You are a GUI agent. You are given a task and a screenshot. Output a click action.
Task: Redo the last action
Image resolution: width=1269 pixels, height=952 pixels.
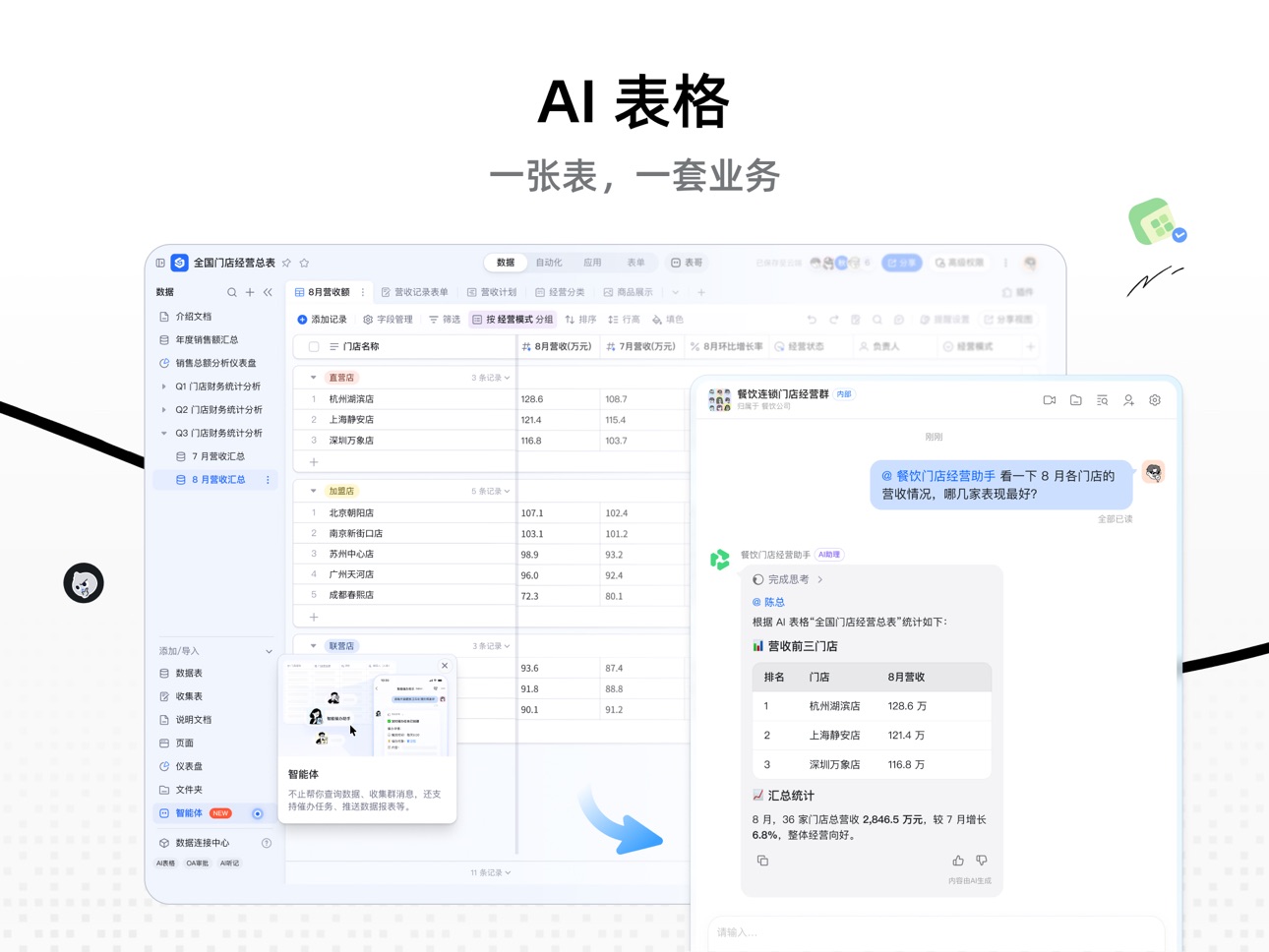834,320
